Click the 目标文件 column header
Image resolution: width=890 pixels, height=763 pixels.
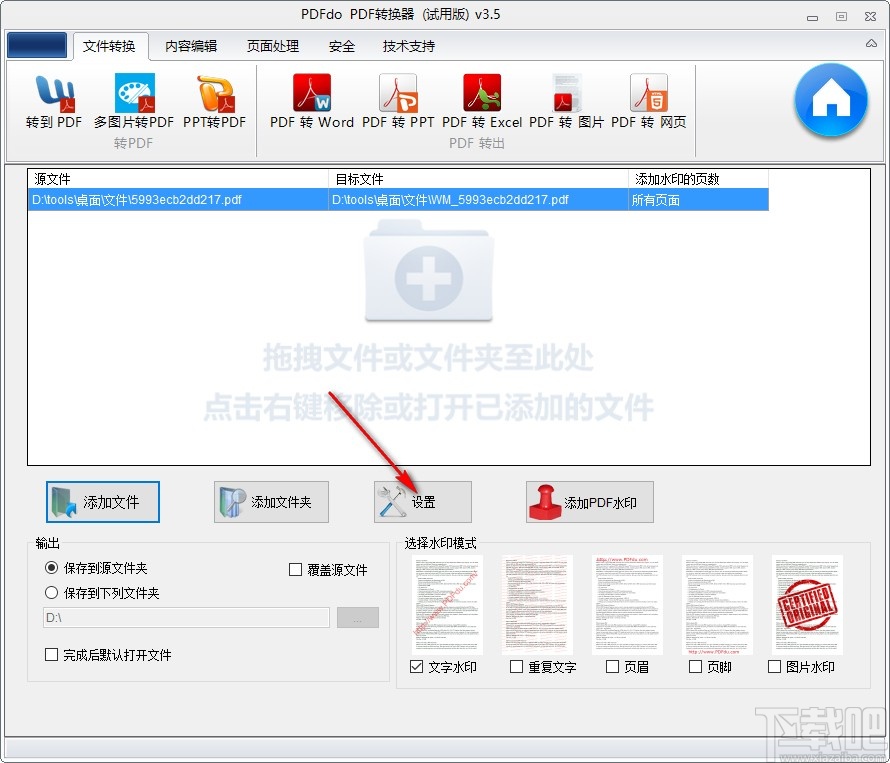478,179
